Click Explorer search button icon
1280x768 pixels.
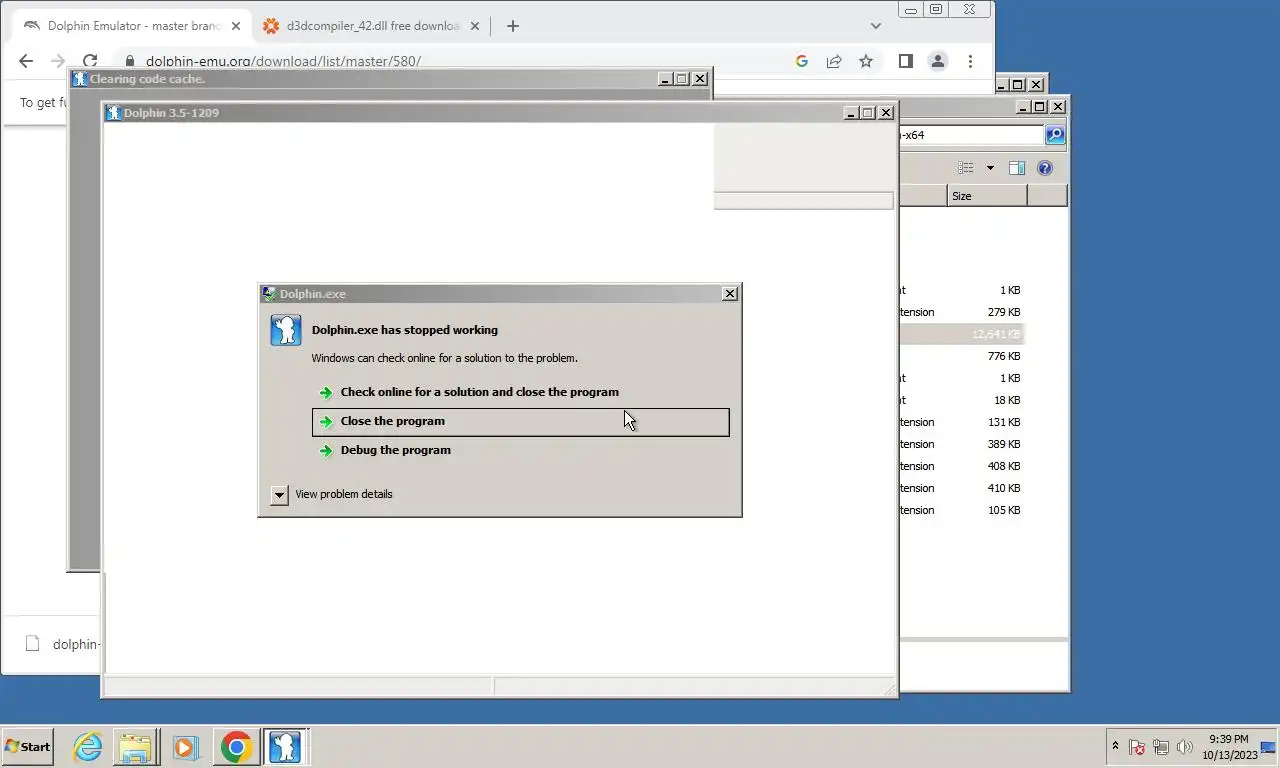tap(1055, 134)
